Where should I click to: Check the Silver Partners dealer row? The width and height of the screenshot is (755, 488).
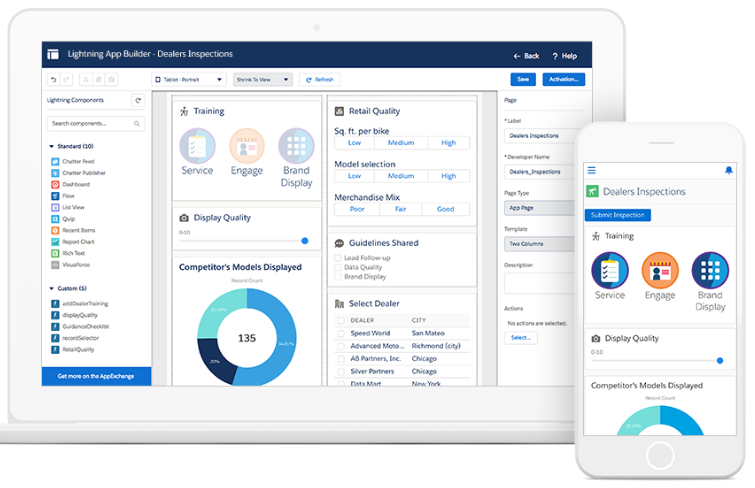click(x=341, y=372)
